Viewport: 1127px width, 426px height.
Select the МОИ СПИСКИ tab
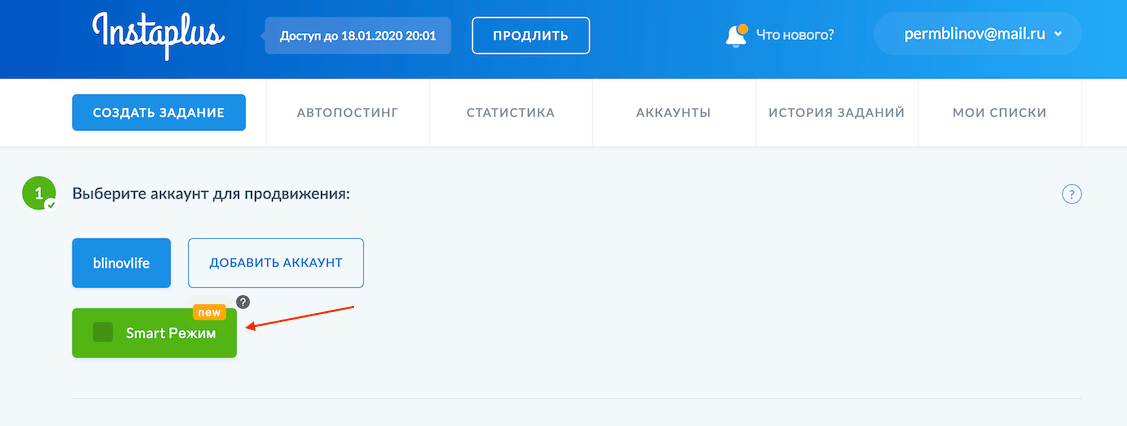pos(1000,113)
